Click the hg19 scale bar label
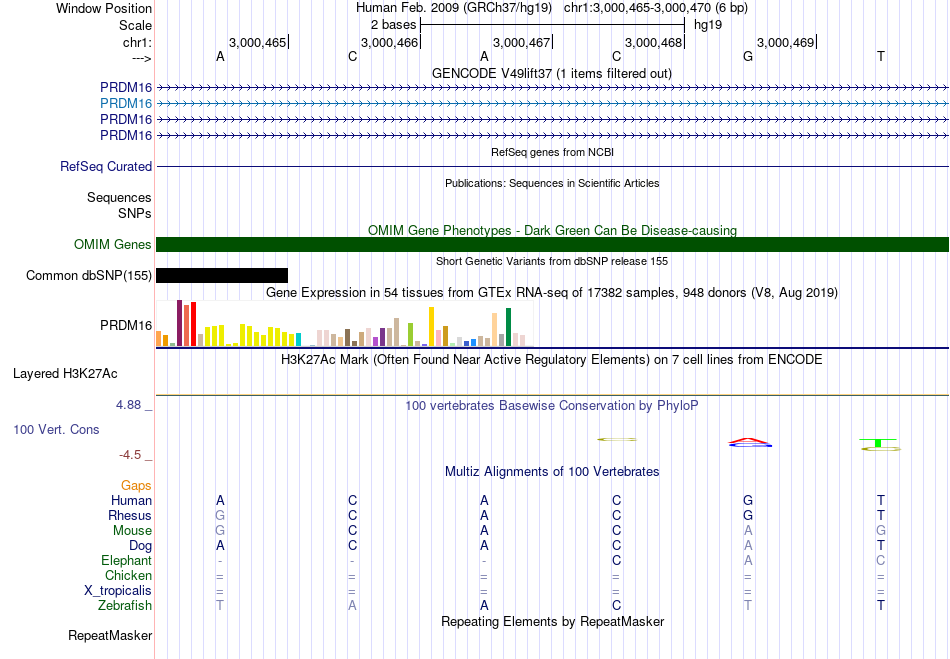This screenshot has width=950, height=659. [708, 25]
